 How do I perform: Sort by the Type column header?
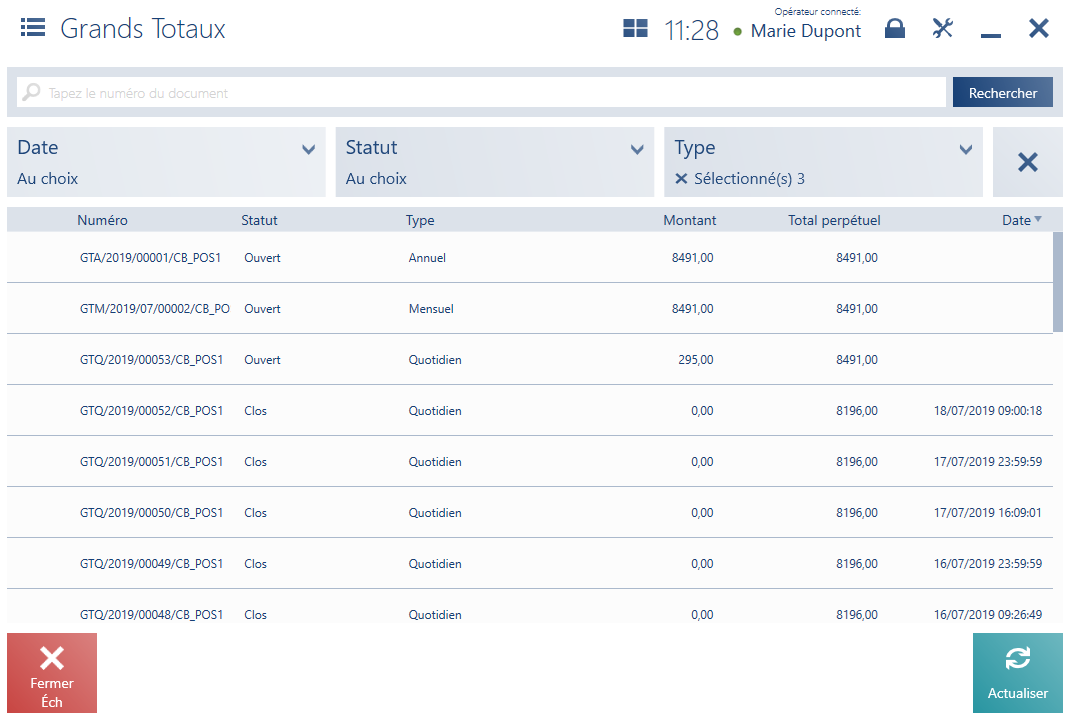pos(419,220)
